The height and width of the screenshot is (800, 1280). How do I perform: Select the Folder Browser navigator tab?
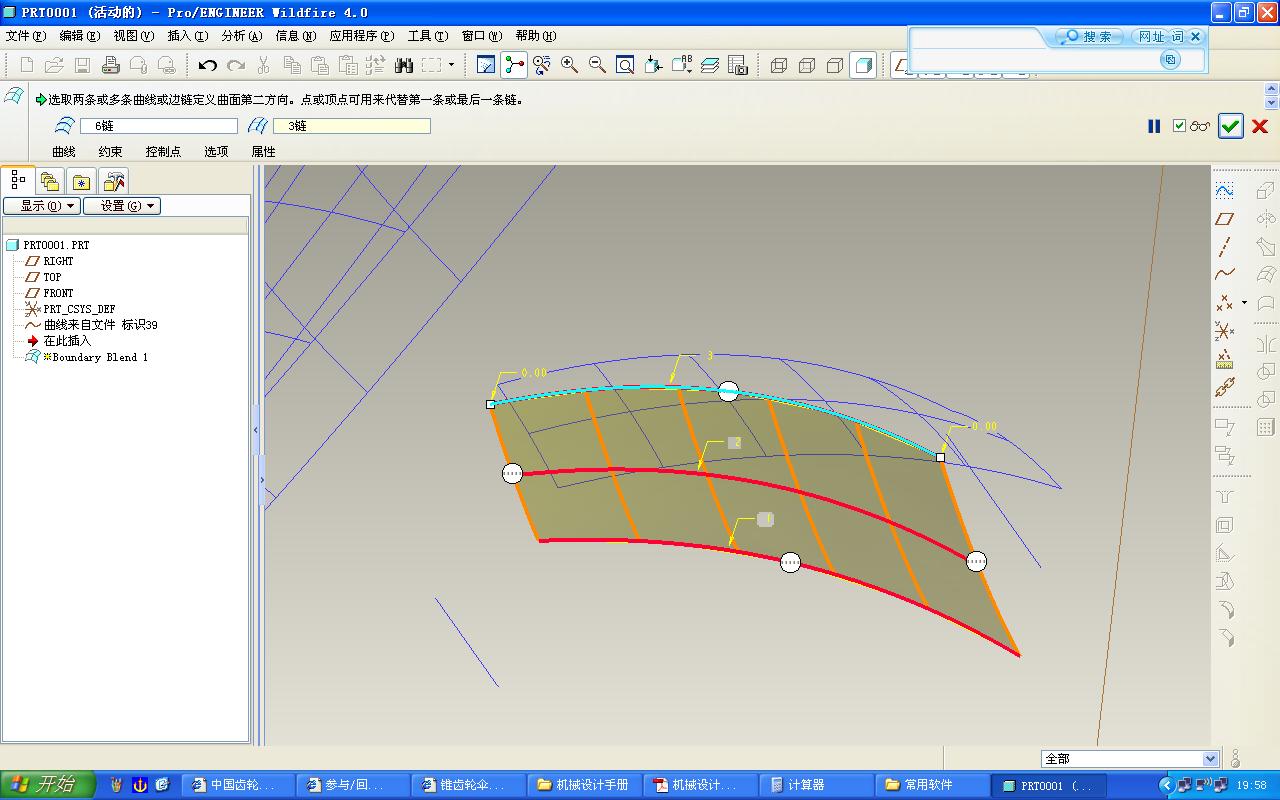50,181
